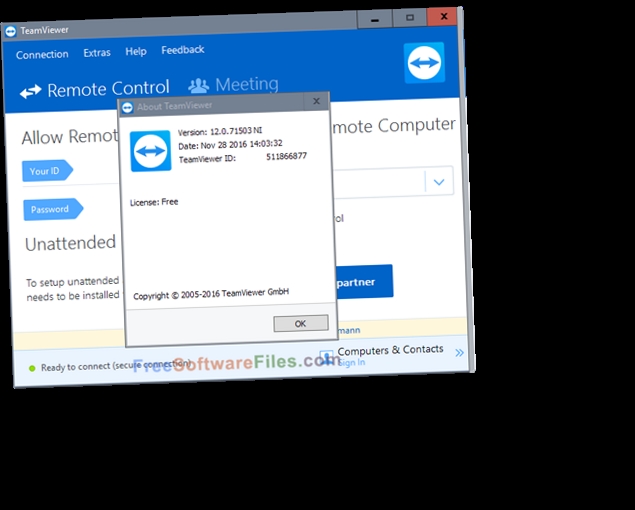
Task: Click Ready to connect status text
Action: pos(116,365)
